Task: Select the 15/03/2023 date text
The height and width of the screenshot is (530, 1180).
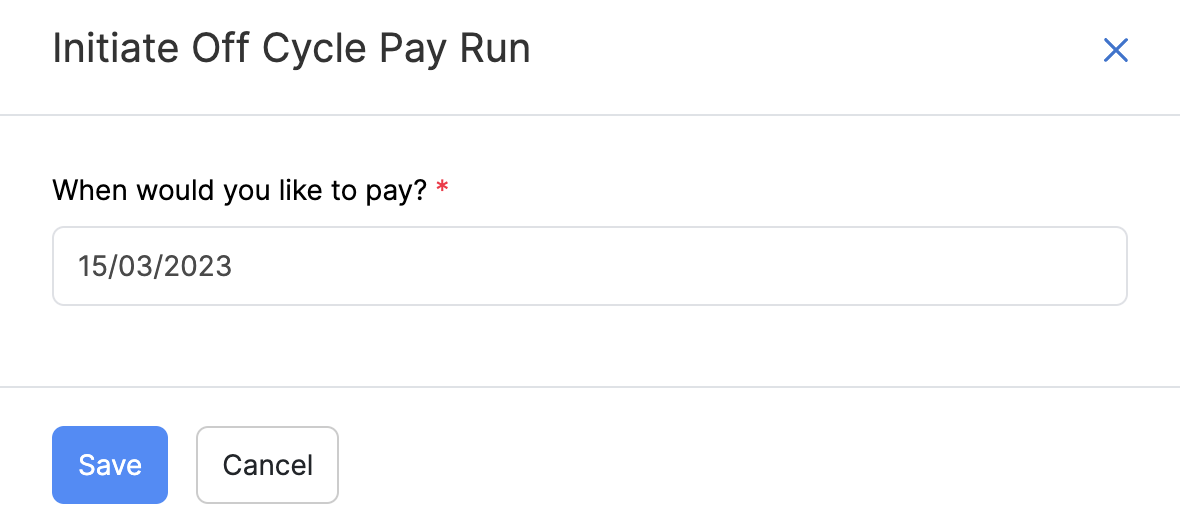Action: click(x=155, y=266)
